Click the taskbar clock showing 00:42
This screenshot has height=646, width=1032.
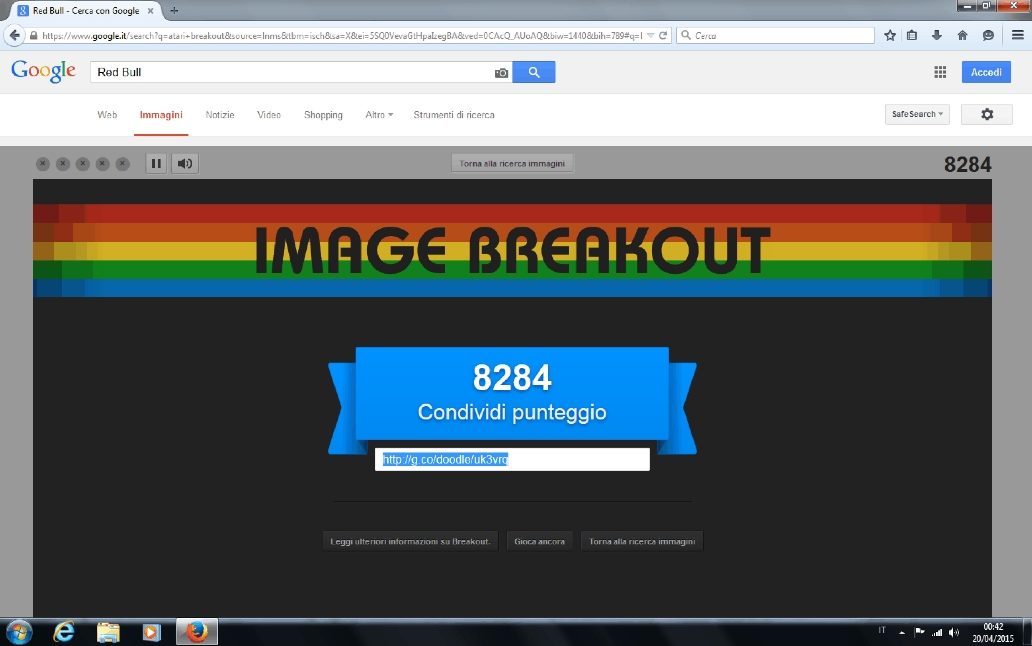(x=993, y=632)
